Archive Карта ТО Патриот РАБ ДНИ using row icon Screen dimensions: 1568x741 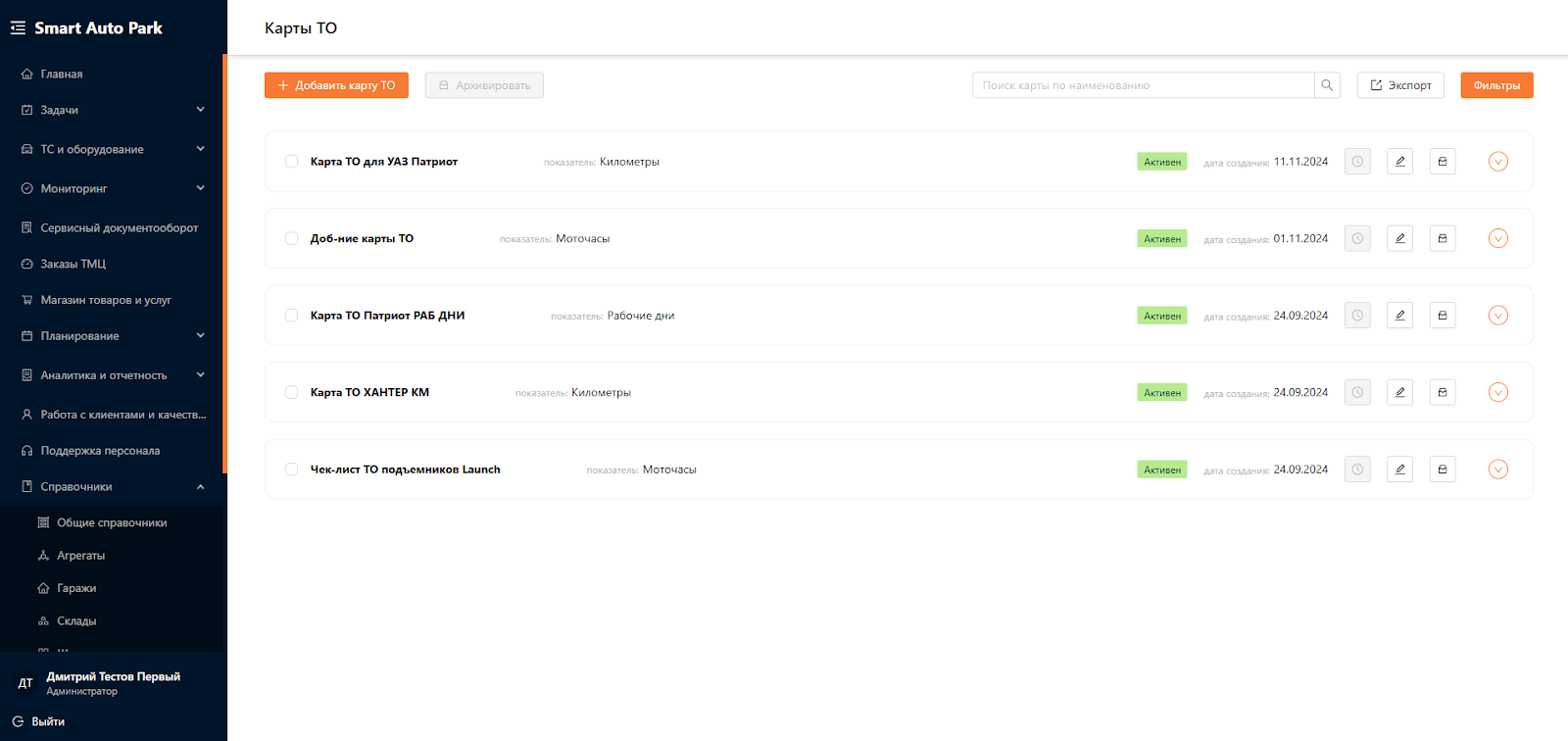point(1442,316)
